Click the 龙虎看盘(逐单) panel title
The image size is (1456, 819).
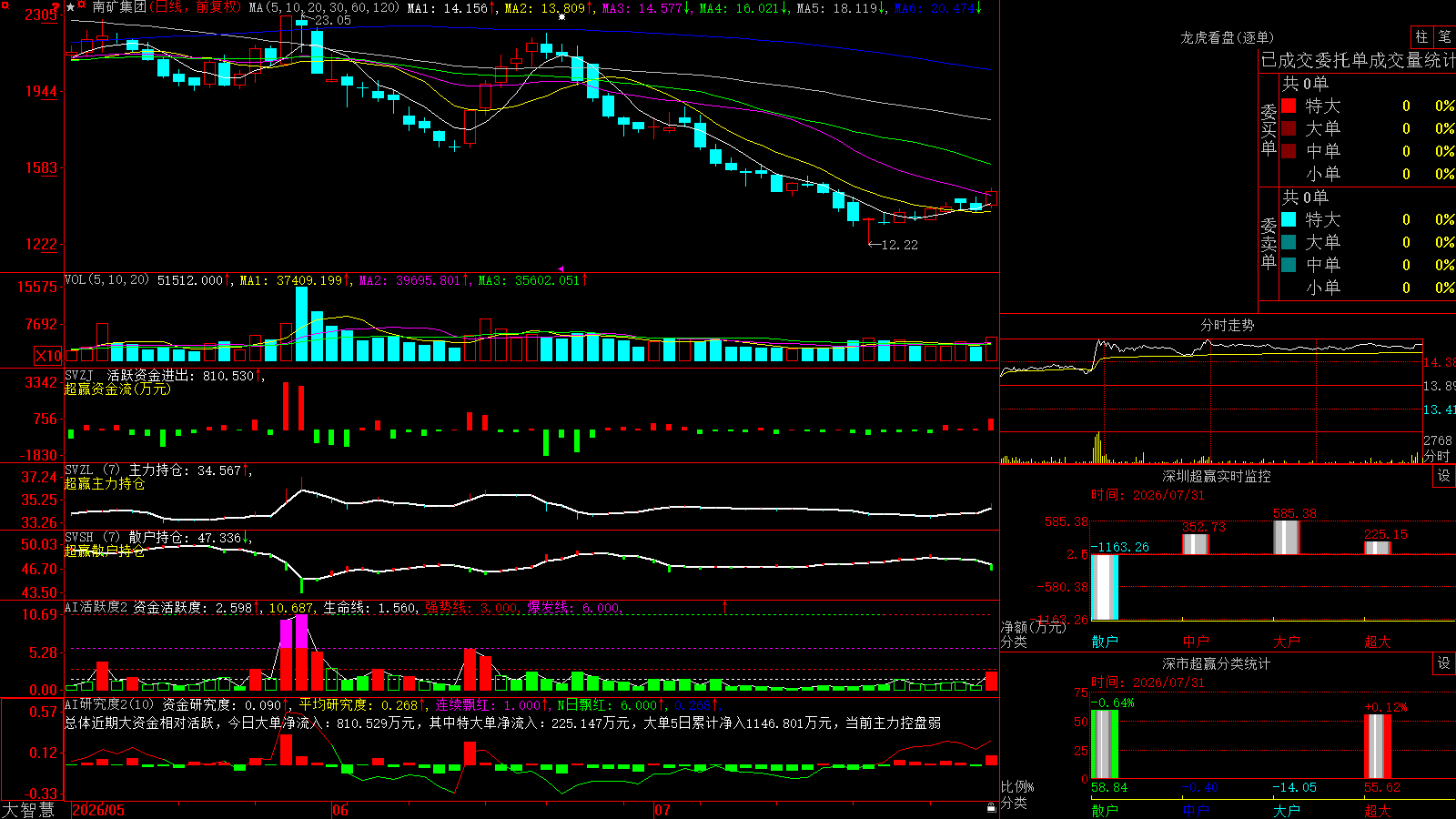1227,37
